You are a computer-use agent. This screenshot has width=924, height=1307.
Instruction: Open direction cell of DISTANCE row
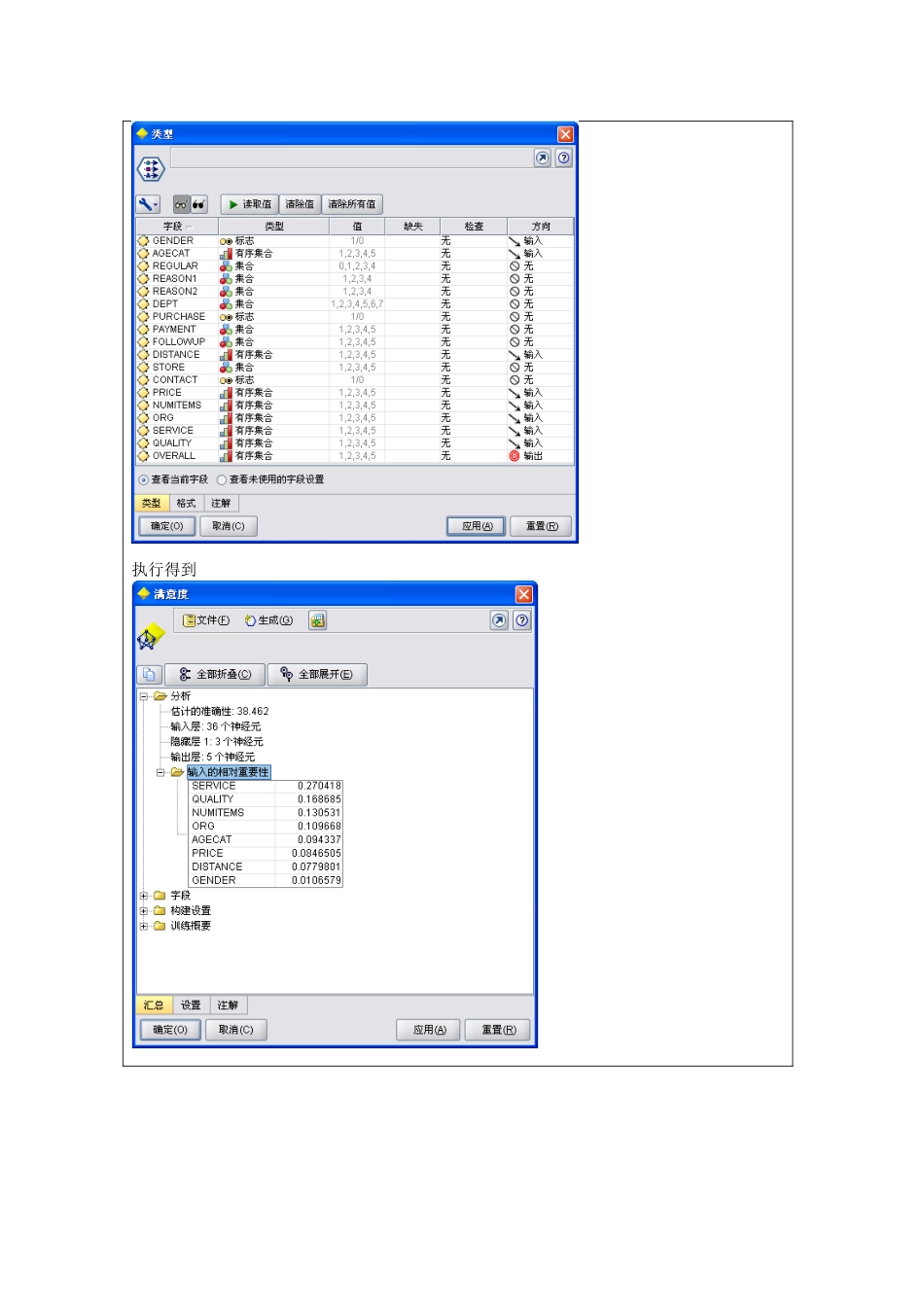tap(541, 354)
